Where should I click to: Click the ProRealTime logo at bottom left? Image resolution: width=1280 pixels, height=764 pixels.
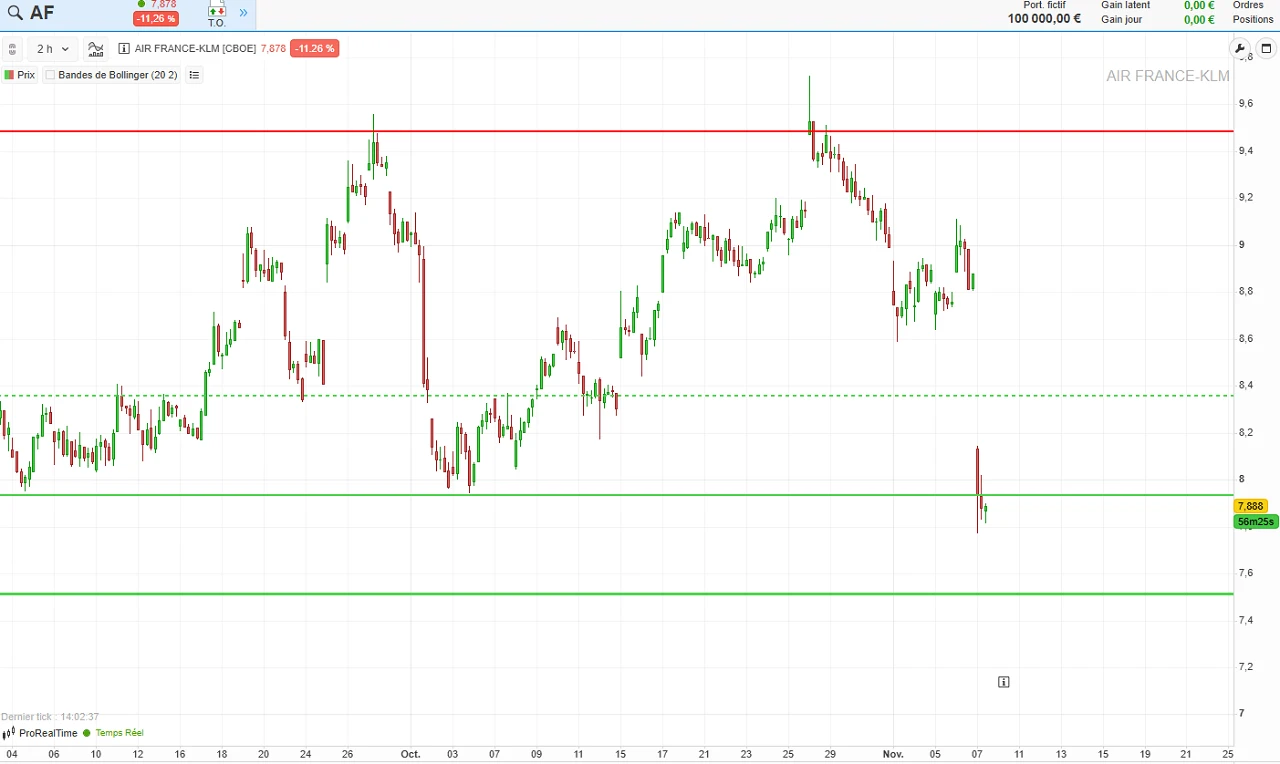pos(40,733)
